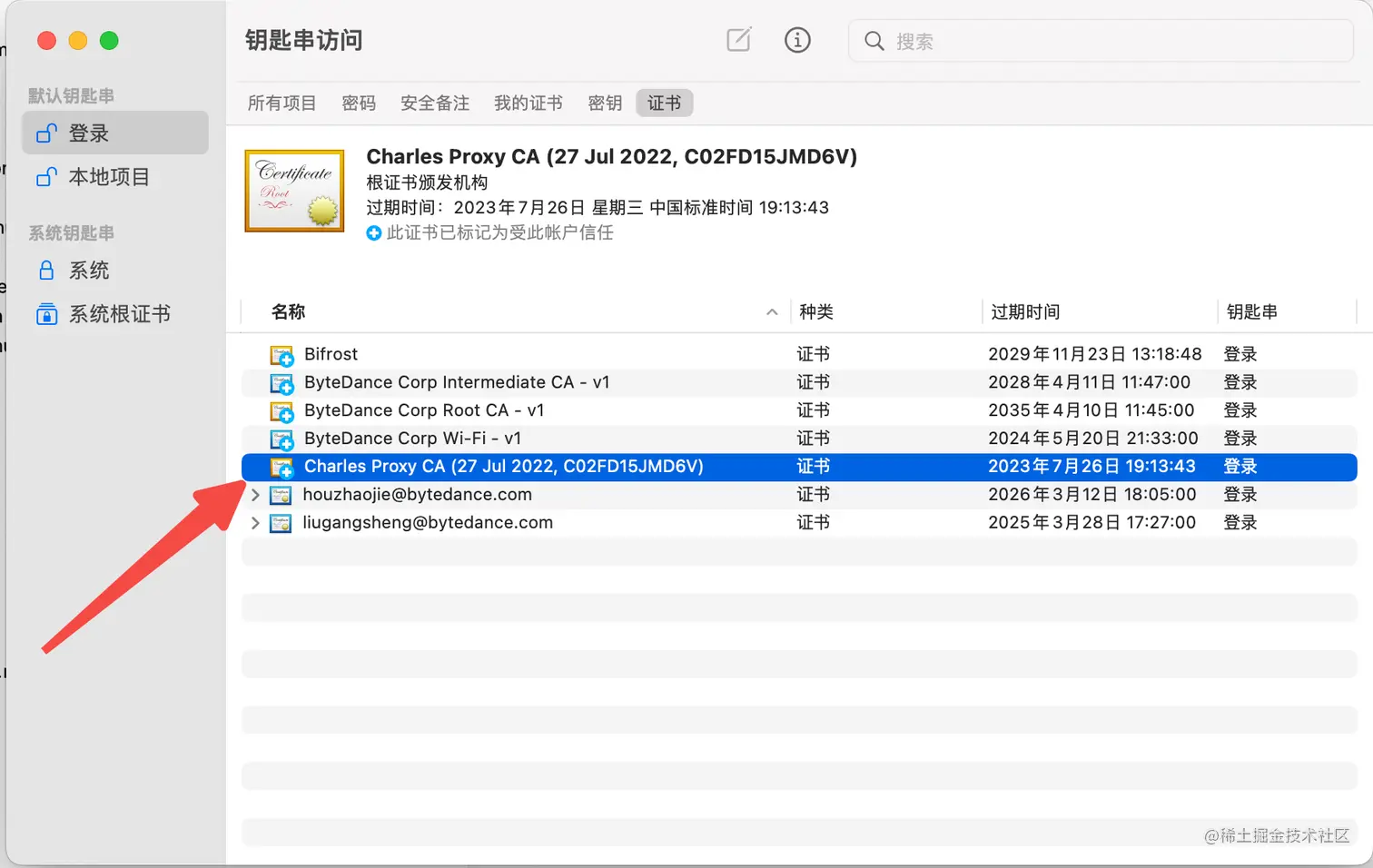
Task: Switch to the 密码 tab
Action: (359, 103)
